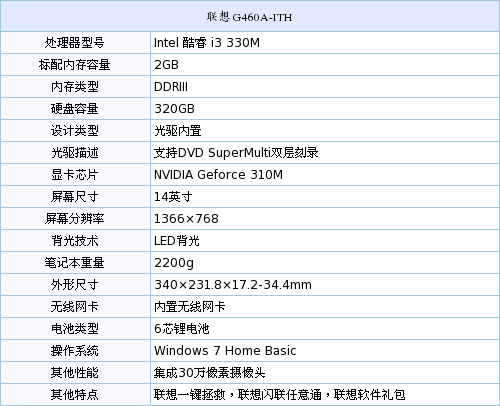The width and height of the screenshot is (500, 406).
Task: Select the label 硬盘容量
Action: [75, 109]
